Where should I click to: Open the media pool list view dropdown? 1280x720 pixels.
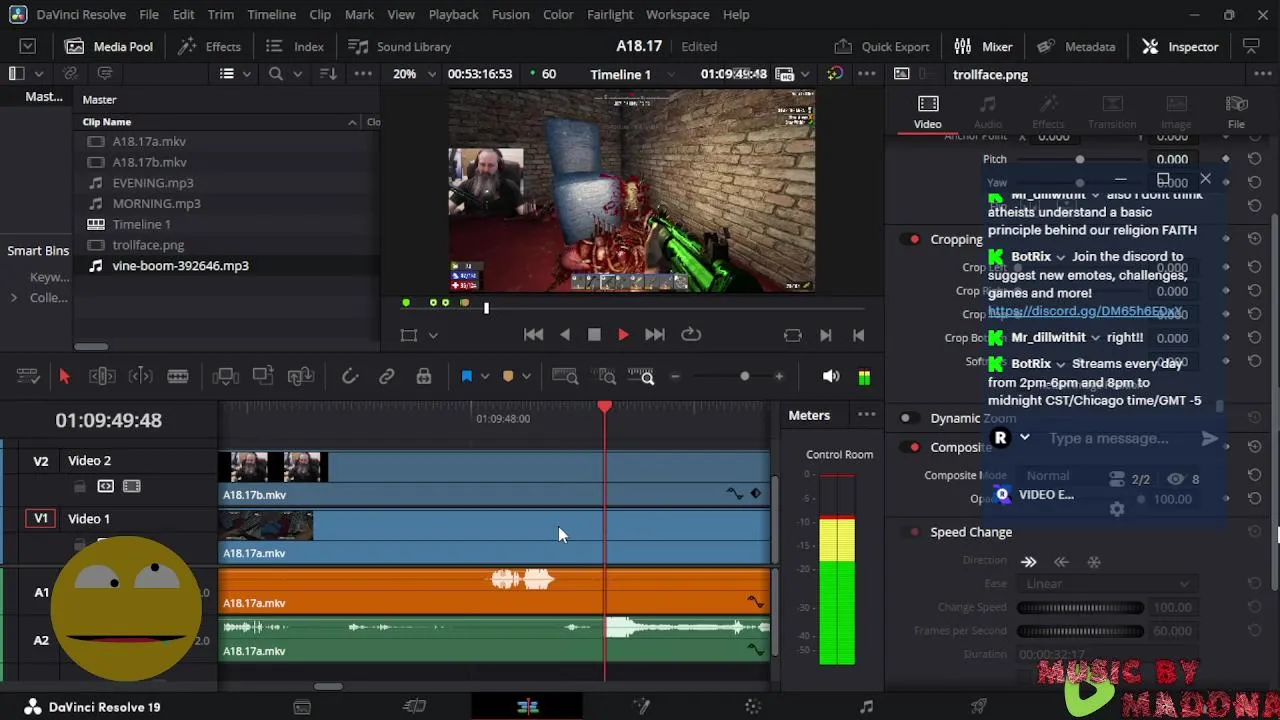[233, 74]
